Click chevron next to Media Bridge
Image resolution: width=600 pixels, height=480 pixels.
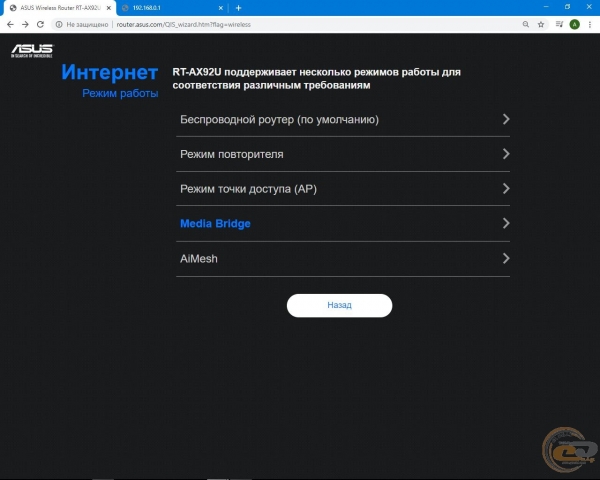pyautogui.click(x=506, y=223)
